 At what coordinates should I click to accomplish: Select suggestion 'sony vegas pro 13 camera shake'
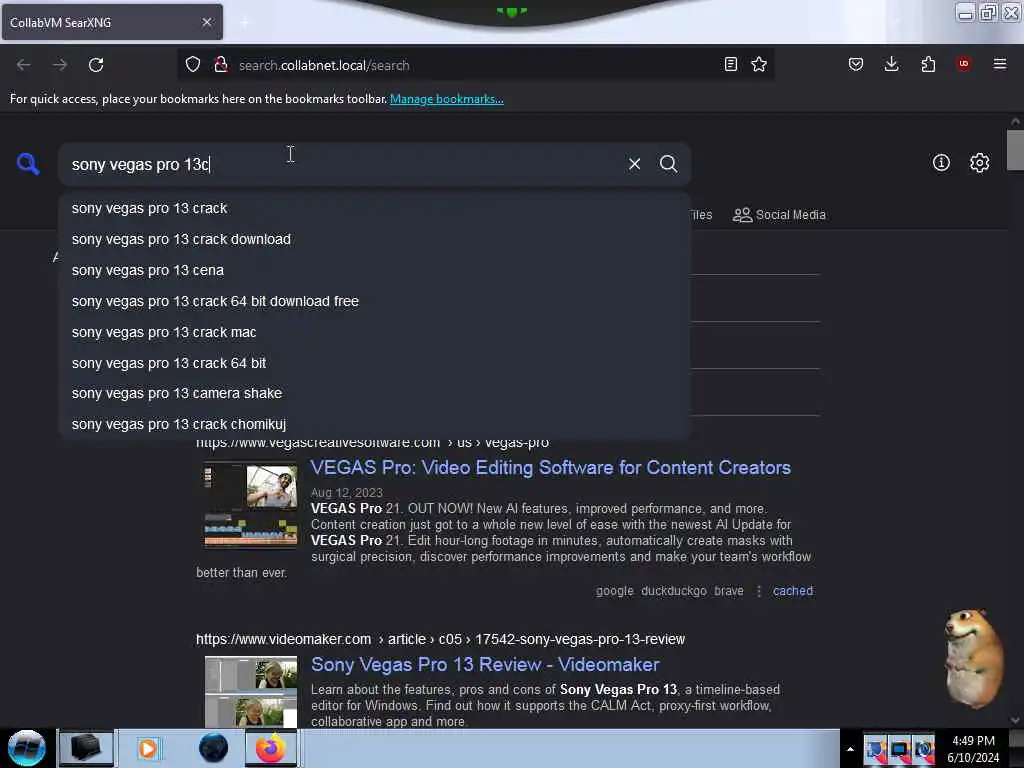coord(374,393)
